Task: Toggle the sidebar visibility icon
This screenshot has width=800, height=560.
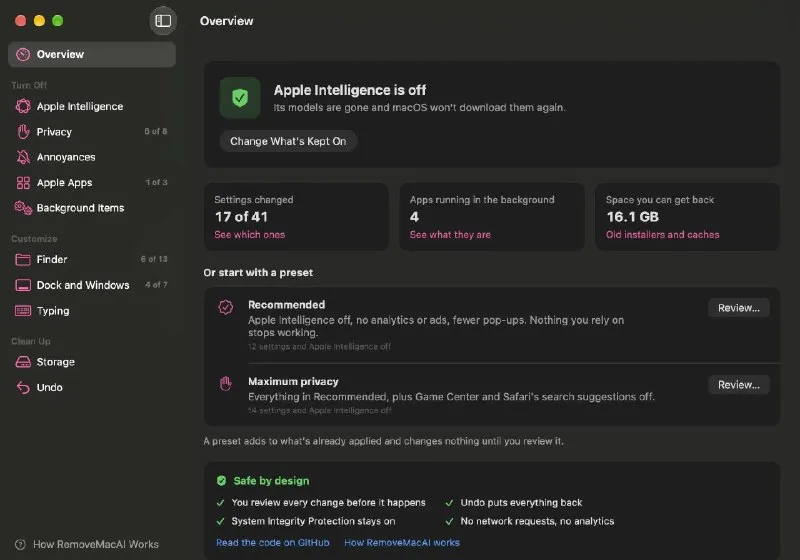Action: [163, 21]
